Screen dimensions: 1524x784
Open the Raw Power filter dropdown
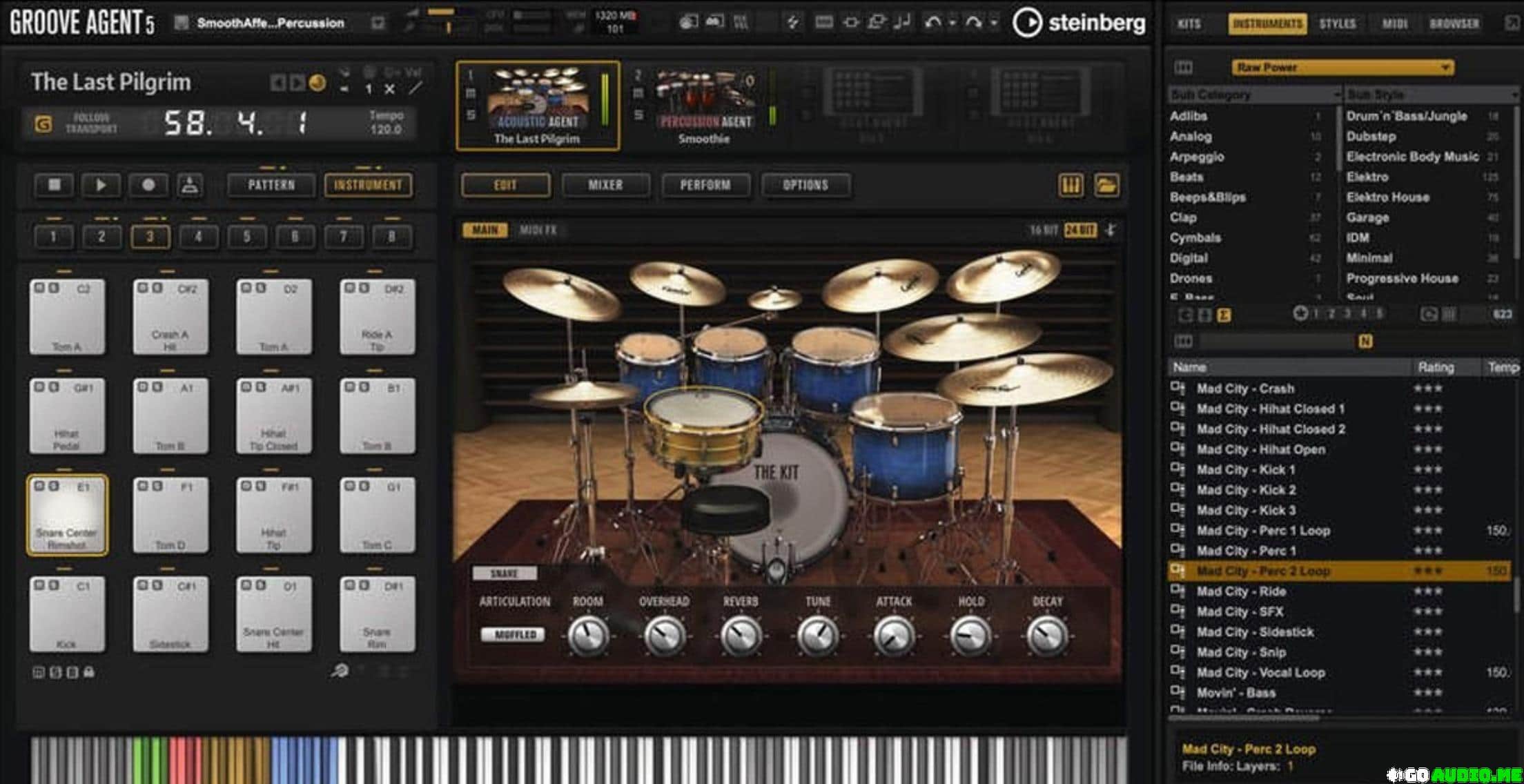pos(1342,68)
